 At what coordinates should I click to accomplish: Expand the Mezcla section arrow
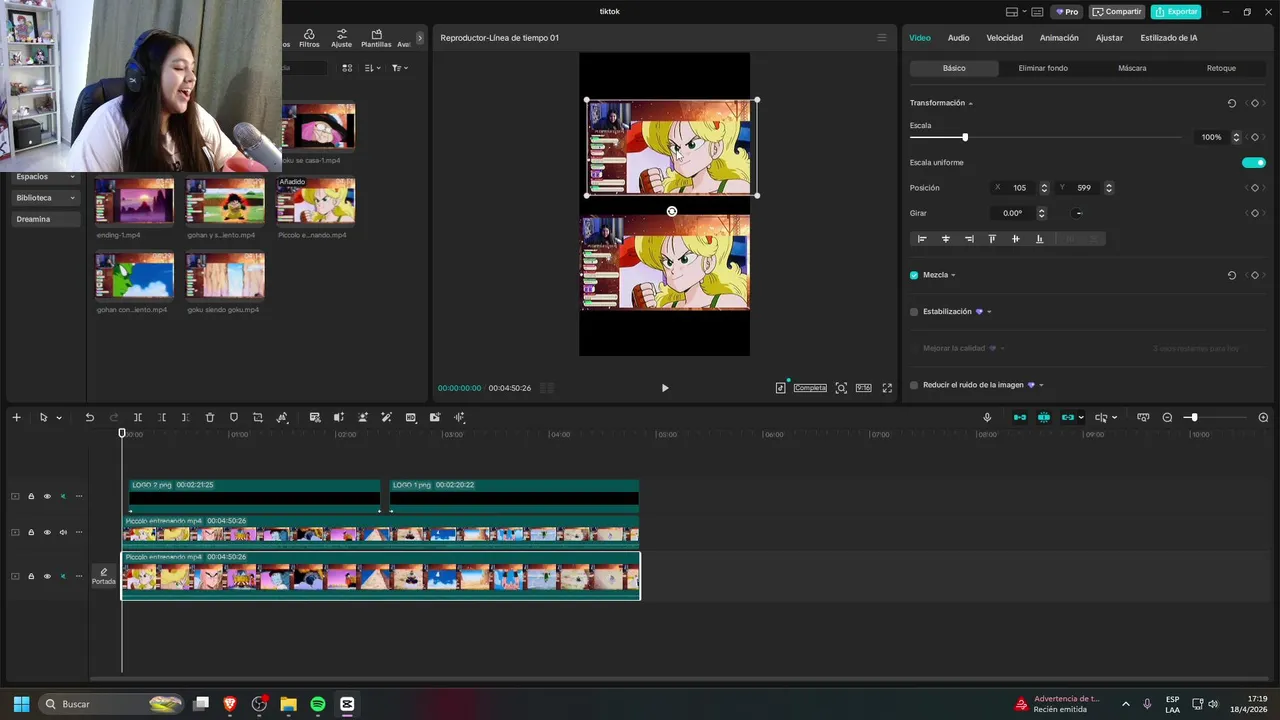pos(953,275)
